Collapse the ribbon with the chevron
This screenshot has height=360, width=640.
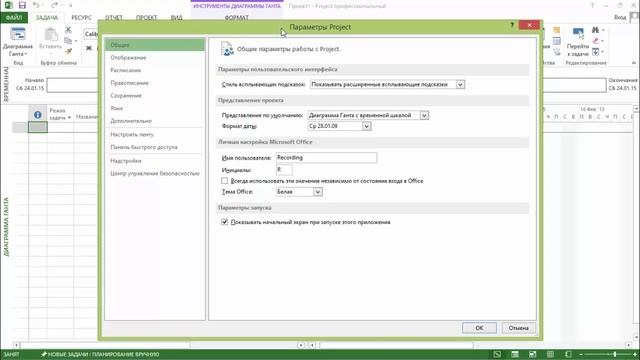click(633, 63)
